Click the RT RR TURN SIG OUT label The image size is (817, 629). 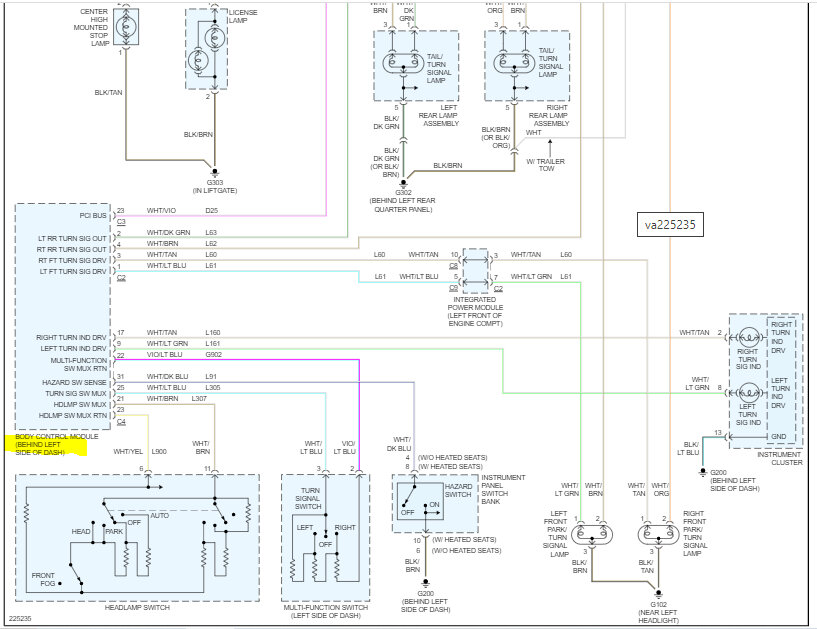pos(71,250)
